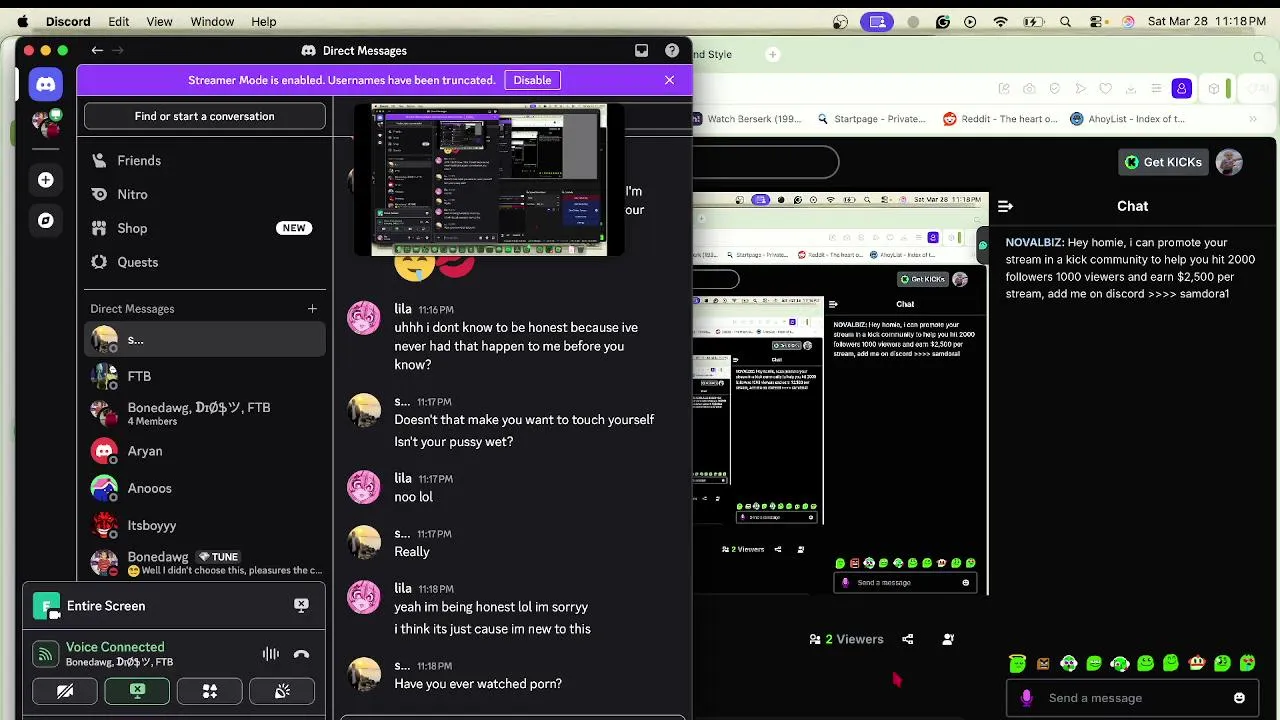The width and height of the screenshot is (1280, 720).
Task: Open direct message with FTB
Action: click(204, 376)
